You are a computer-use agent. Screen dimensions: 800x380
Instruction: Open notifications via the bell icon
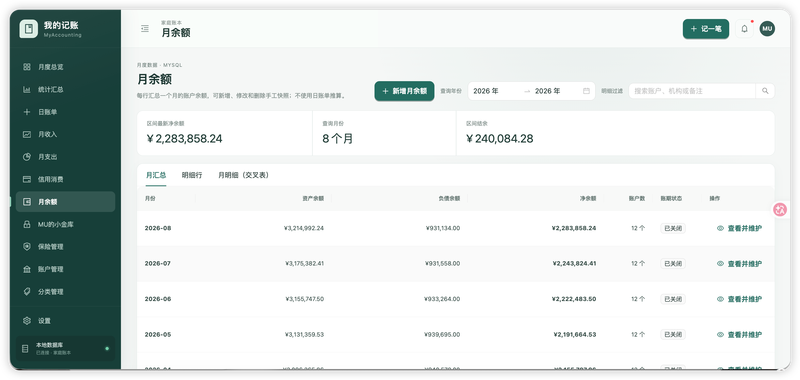[744, 29]
